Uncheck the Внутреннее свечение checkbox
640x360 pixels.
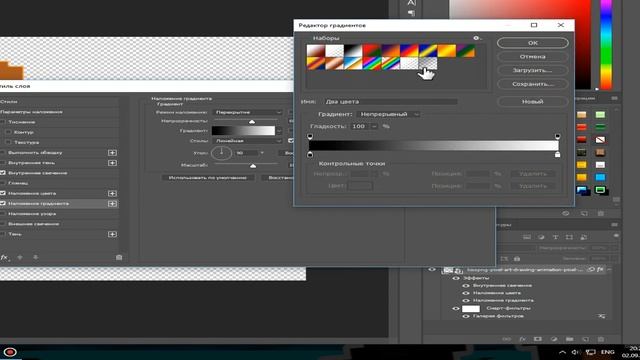pyautogui.click(x=3, y=173)
